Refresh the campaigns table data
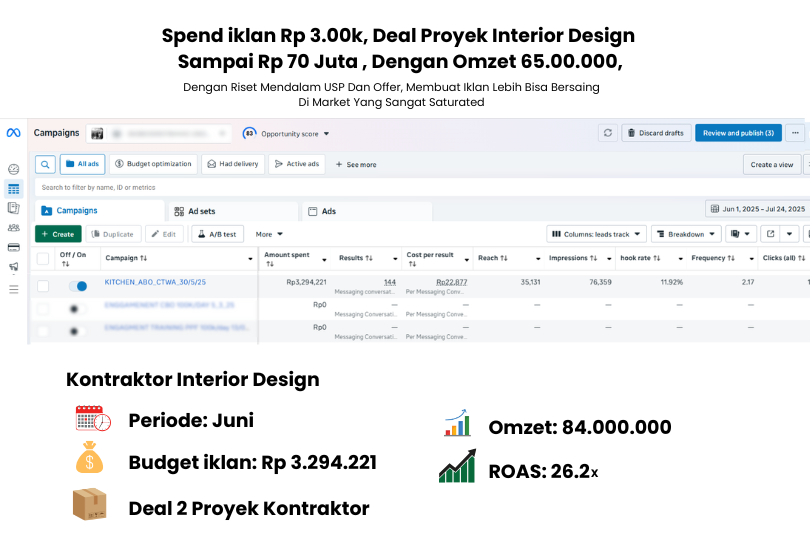This screenshot has height=547, width=810. pos(607,133)
